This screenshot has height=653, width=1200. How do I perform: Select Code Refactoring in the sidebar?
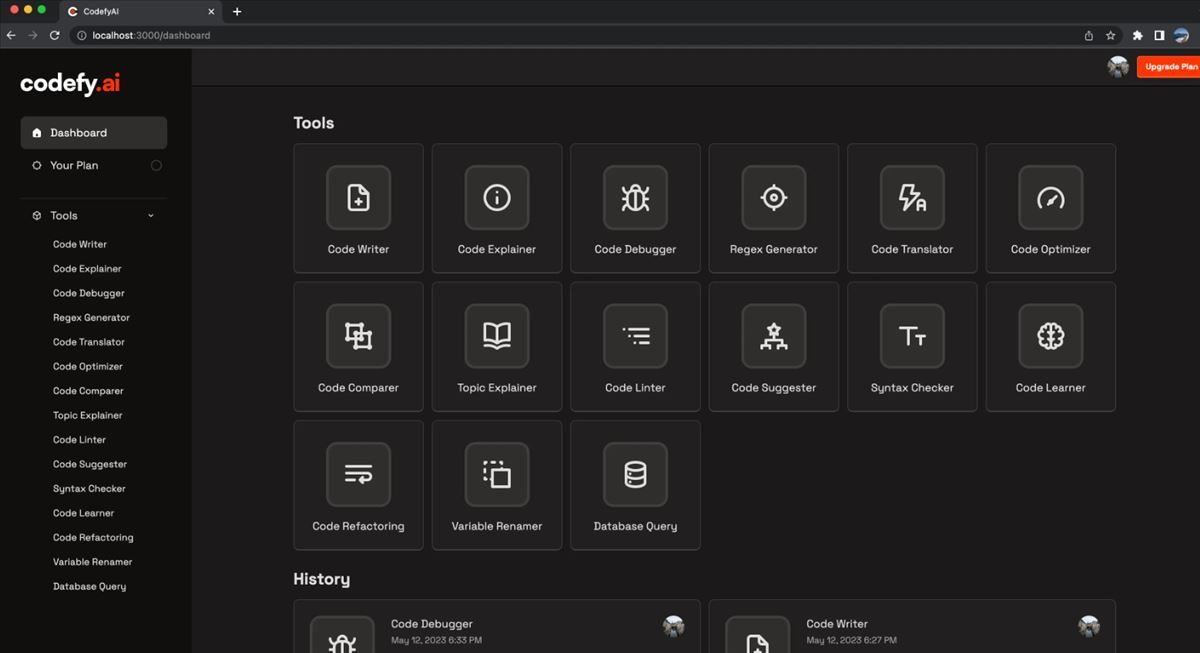(93, 538)
